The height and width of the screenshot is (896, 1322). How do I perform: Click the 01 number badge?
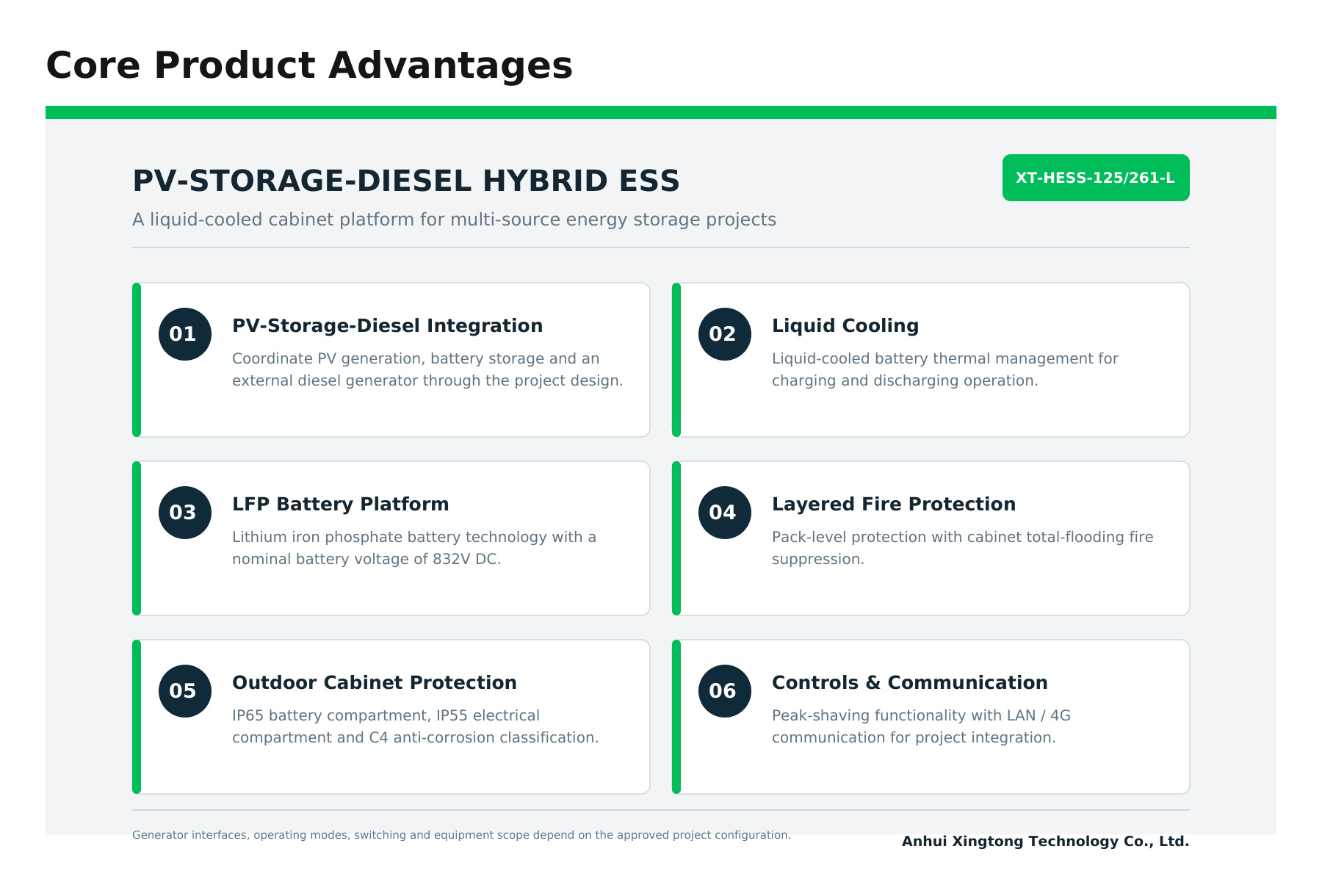point(185,334)
